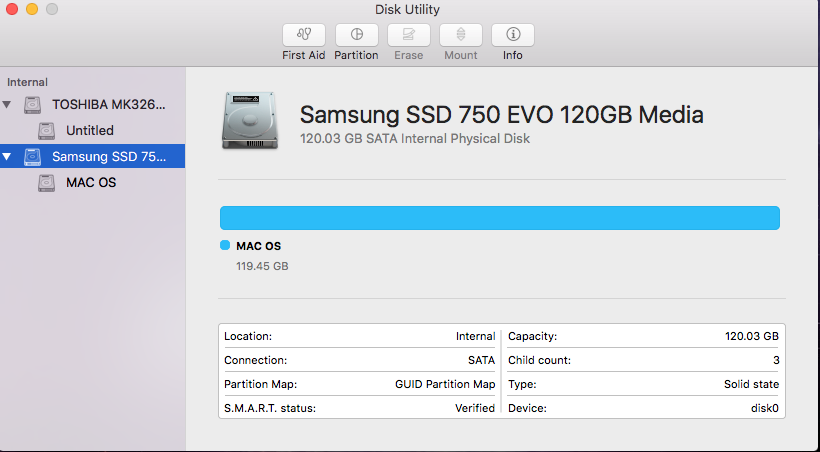Viewport: 820px width, 452px height.
Task: Click the MAC OS volume icon
Action: tap(47, 183)
